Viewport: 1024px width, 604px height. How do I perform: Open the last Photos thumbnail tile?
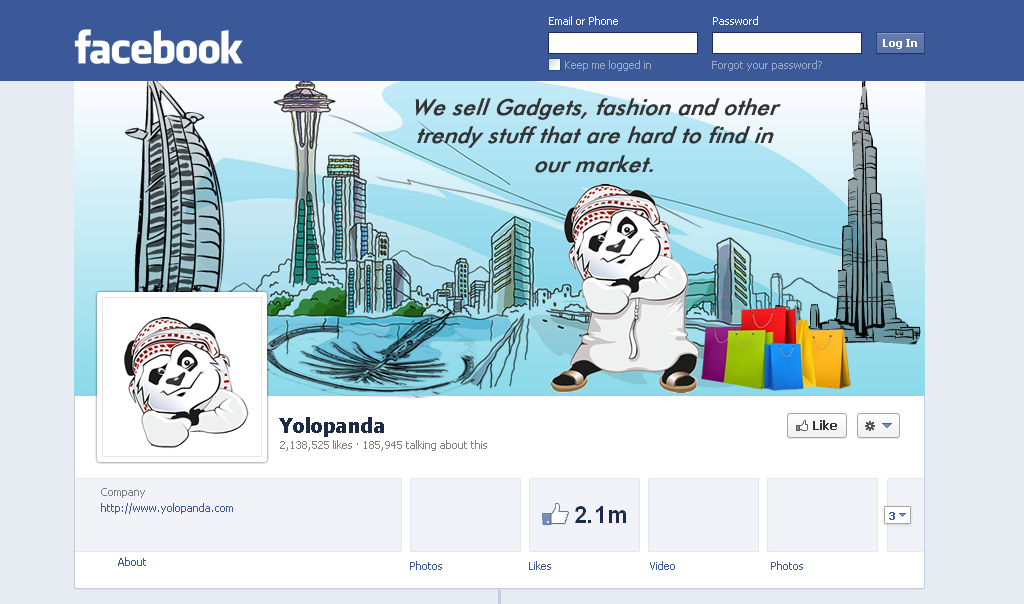coord(822,515)
